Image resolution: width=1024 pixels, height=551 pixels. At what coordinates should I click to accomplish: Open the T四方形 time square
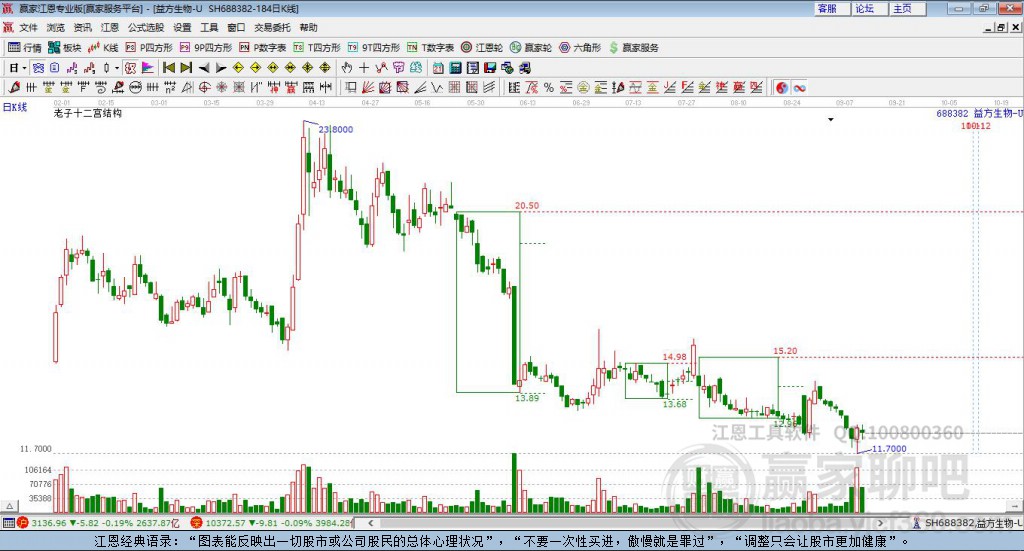(317, 48)
